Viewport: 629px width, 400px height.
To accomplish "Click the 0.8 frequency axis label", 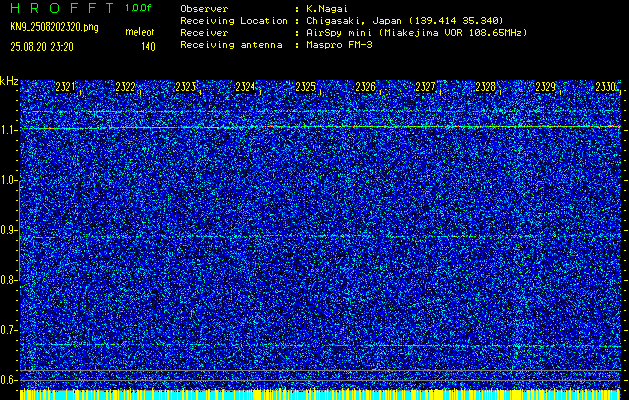I will 8,280.
